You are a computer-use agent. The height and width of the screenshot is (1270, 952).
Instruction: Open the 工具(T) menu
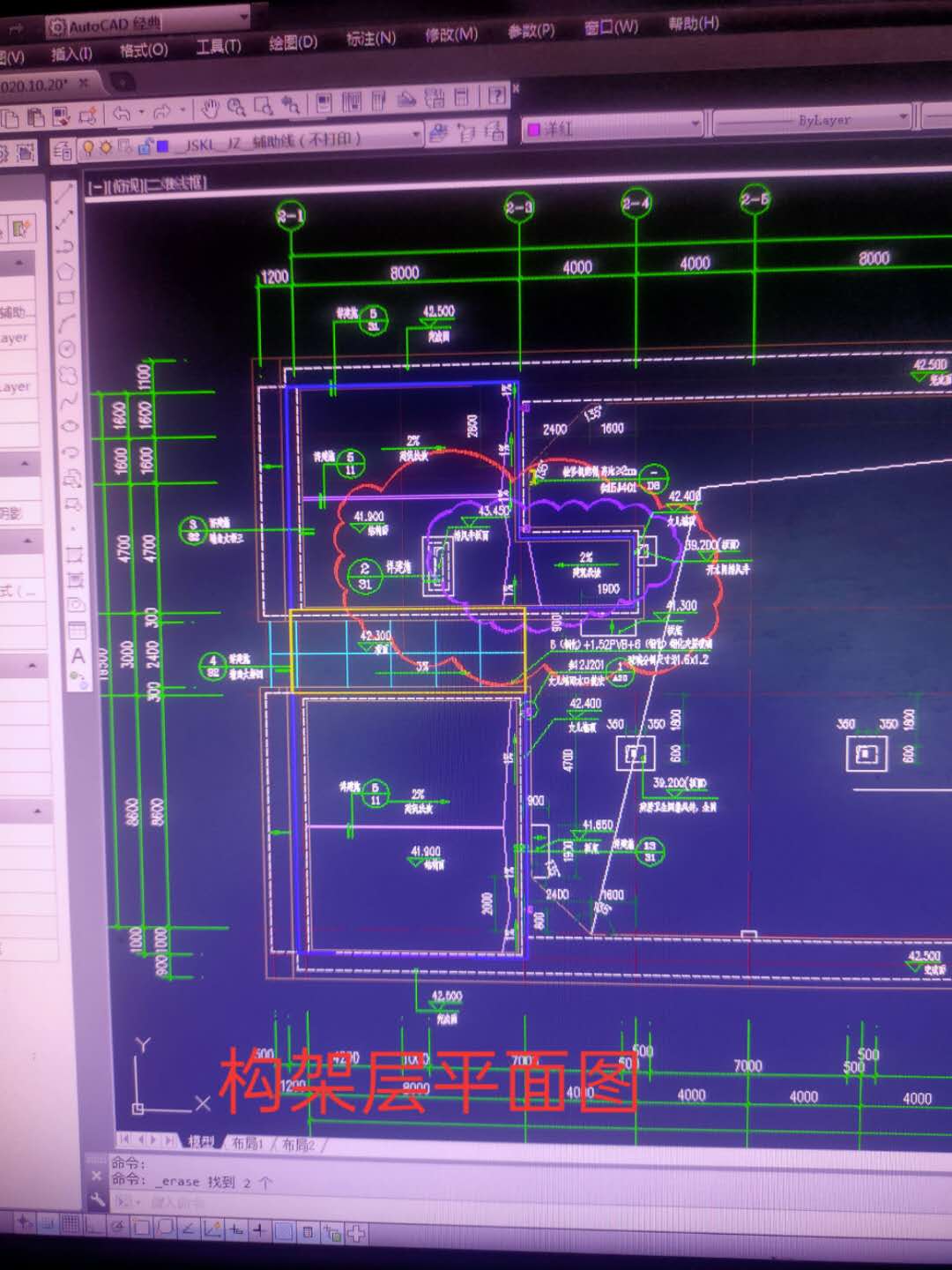point(218,46)
